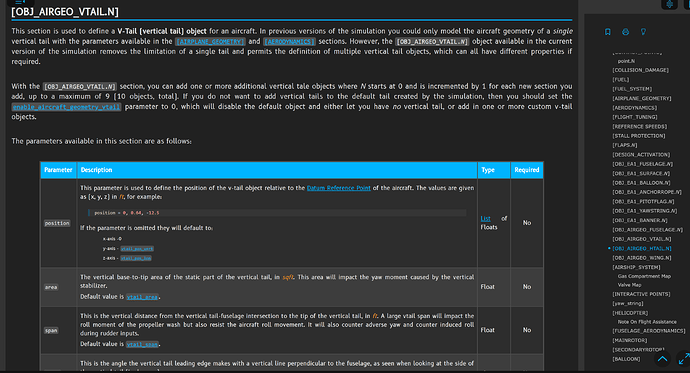Image resolution: width=690 pixels, height=373 pixels.
Task: Open the Datum Reference Point link
Action: tap(338, 188)
